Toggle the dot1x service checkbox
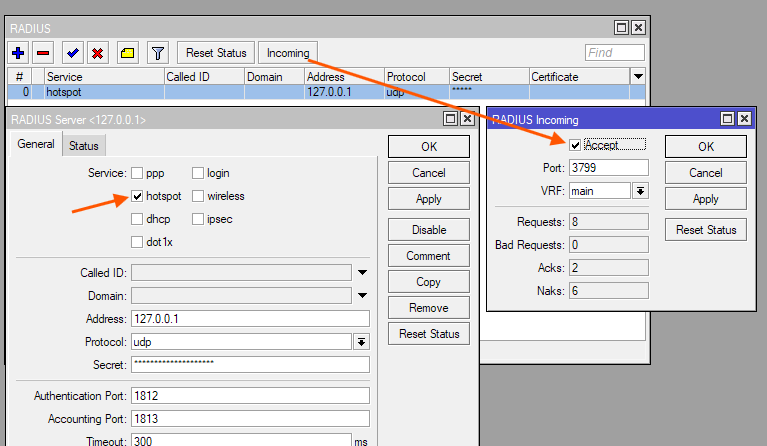 pos(137,242)
